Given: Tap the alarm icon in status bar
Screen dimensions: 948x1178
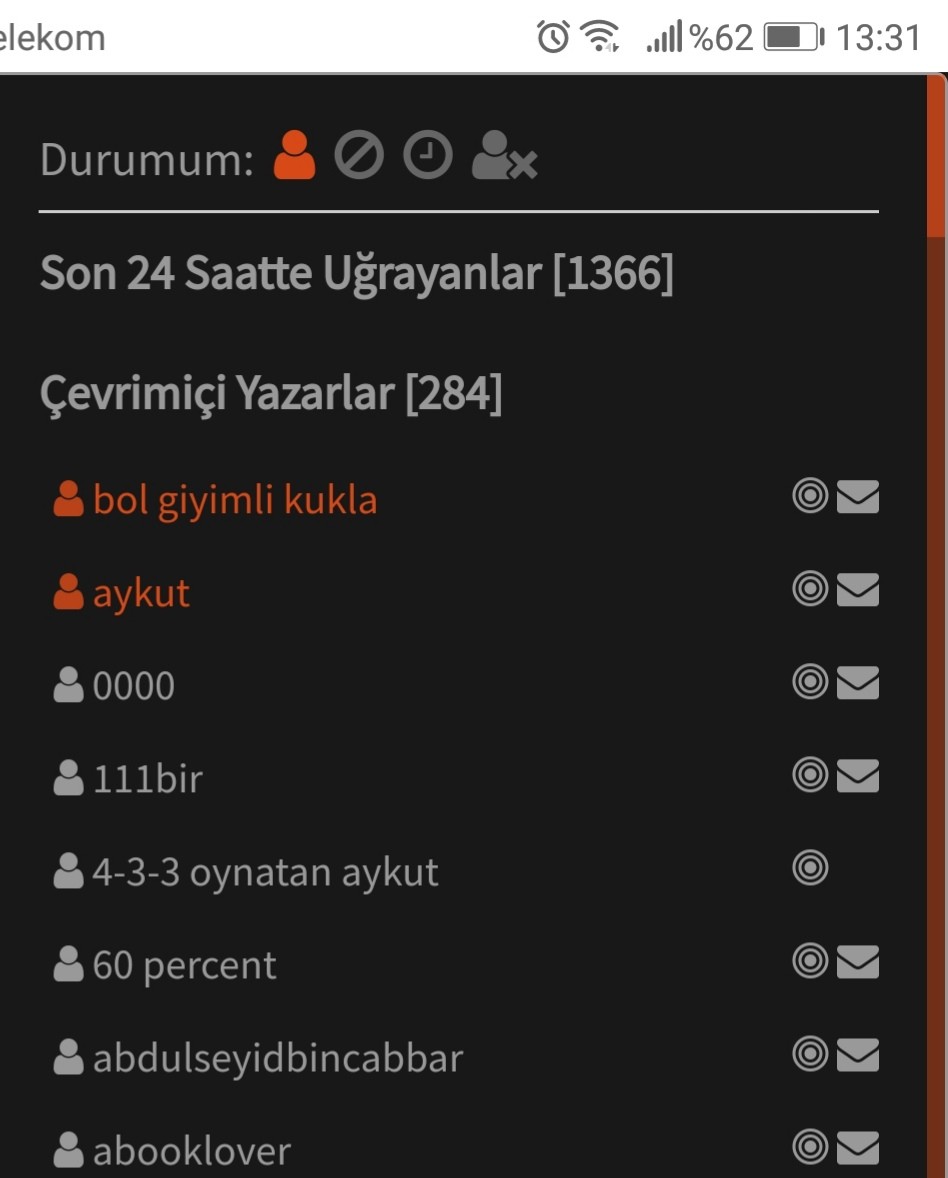Looking at the screenshot, I should tap(553, 37).
